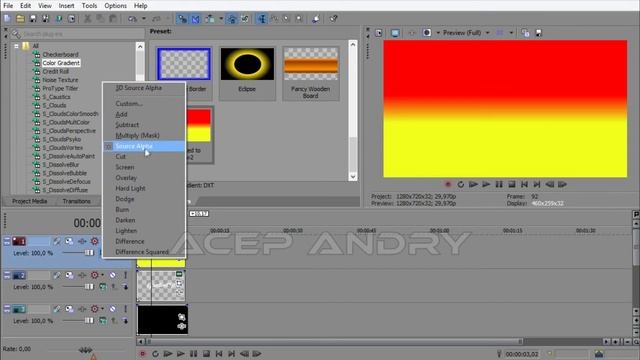Select the Normal Edit tool icon

pyautogui.click(x=262, y=19)
